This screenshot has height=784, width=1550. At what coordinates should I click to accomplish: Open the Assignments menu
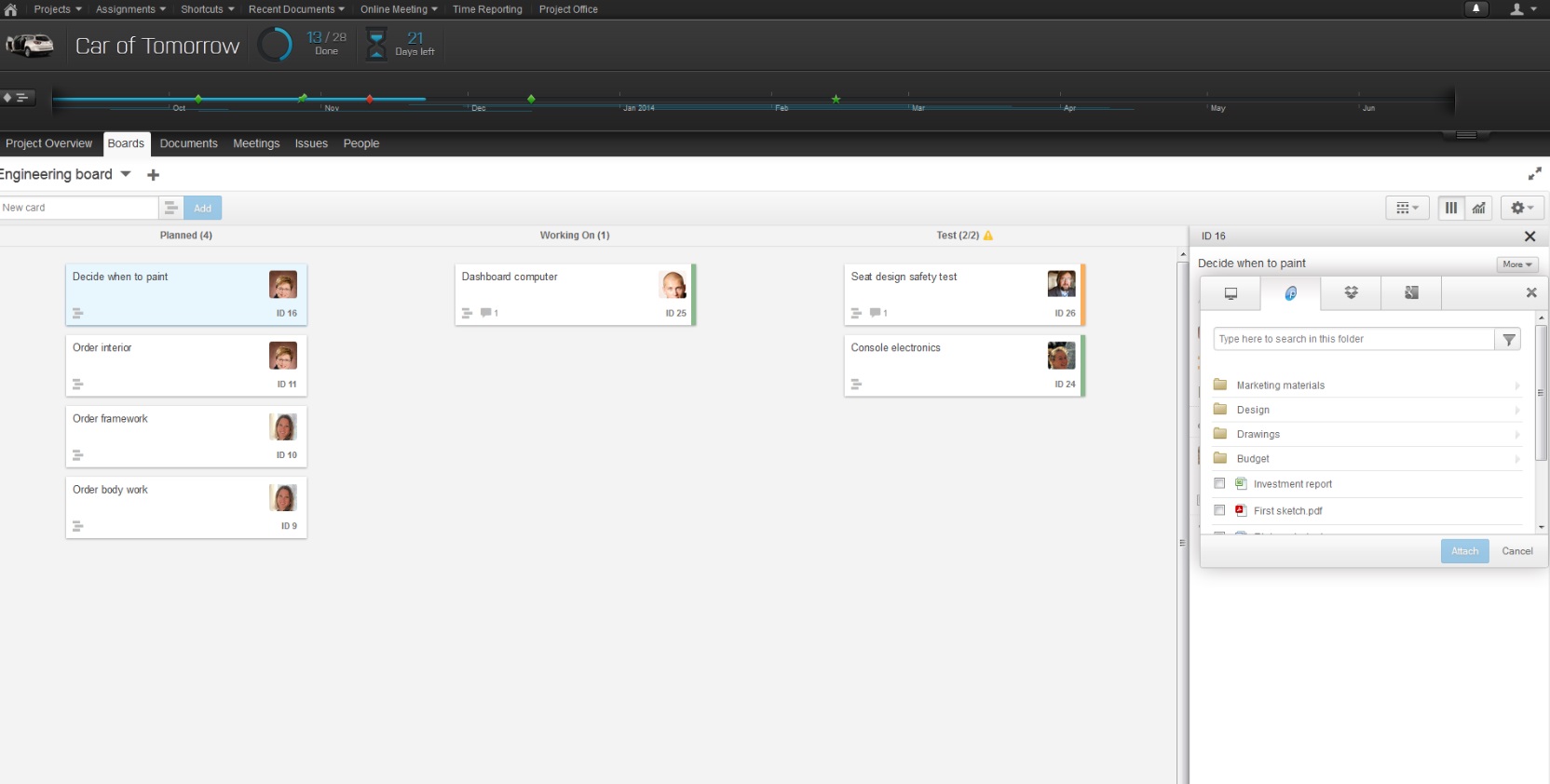(130, 9)
